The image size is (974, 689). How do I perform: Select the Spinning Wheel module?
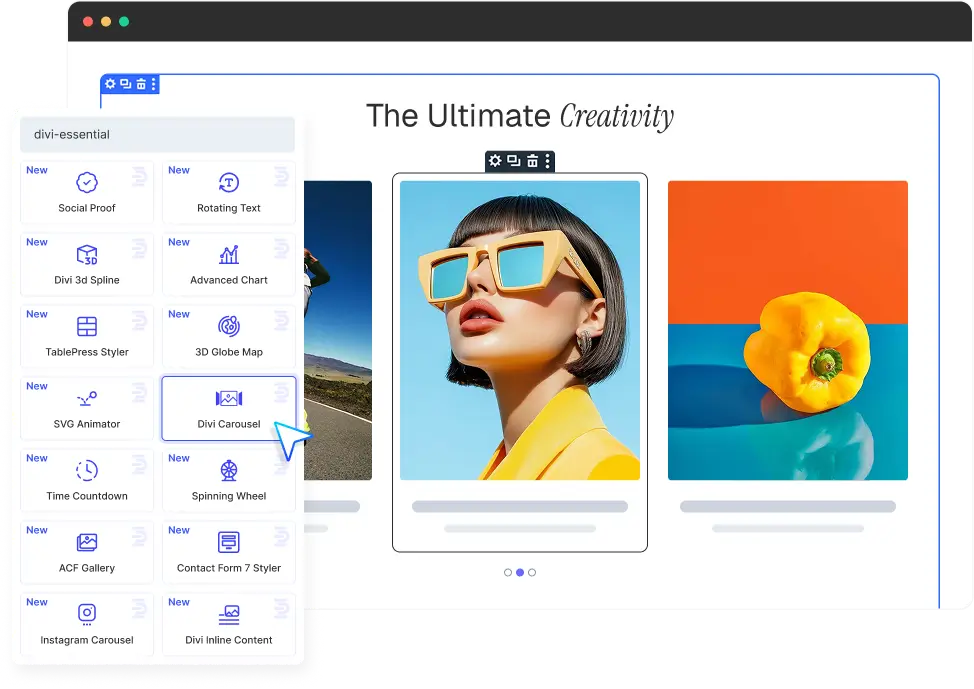pos(228,480)
